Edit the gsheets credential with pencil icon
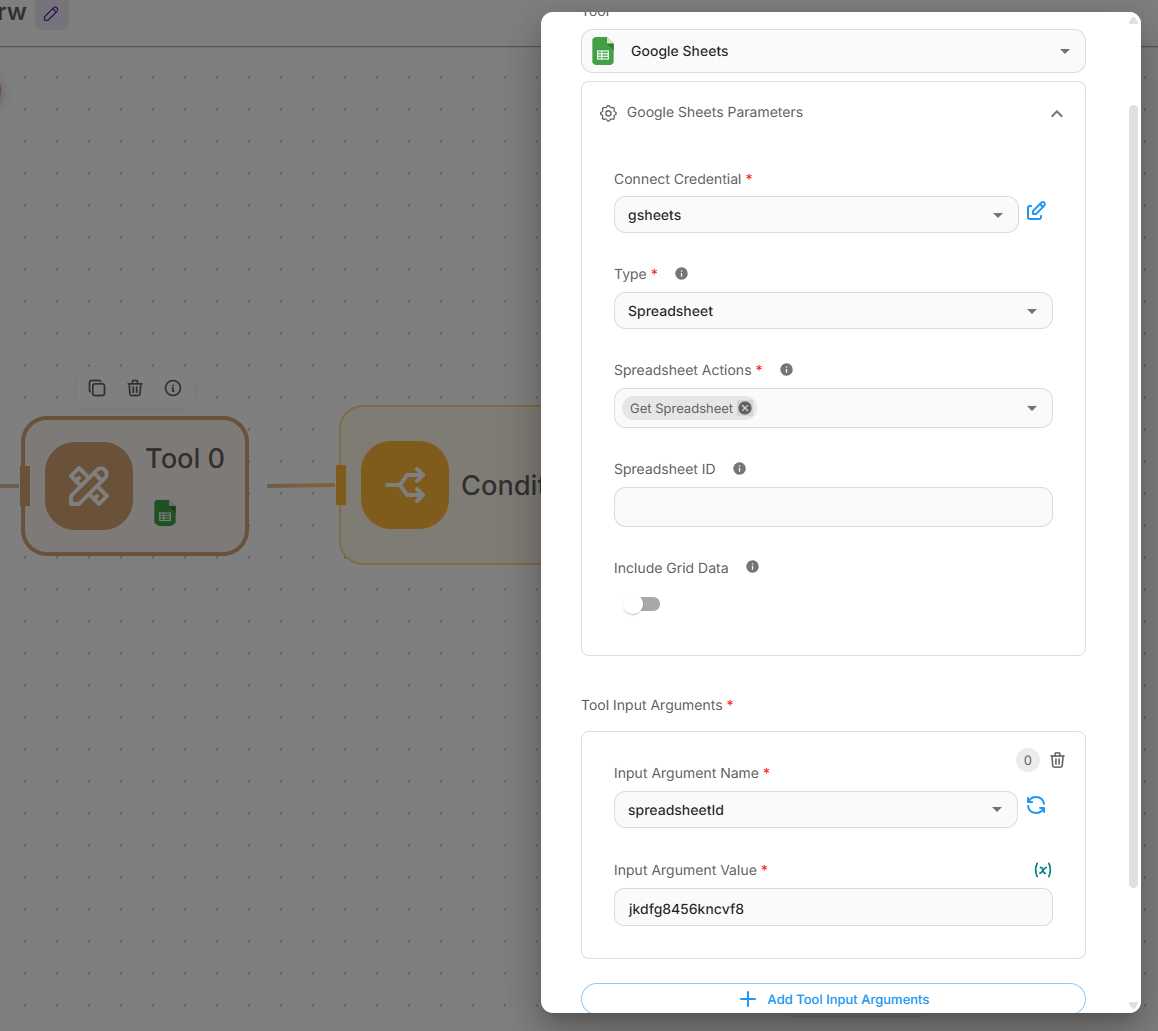Screen dimensions: 1158x1031 click(x=1036, y=211)
